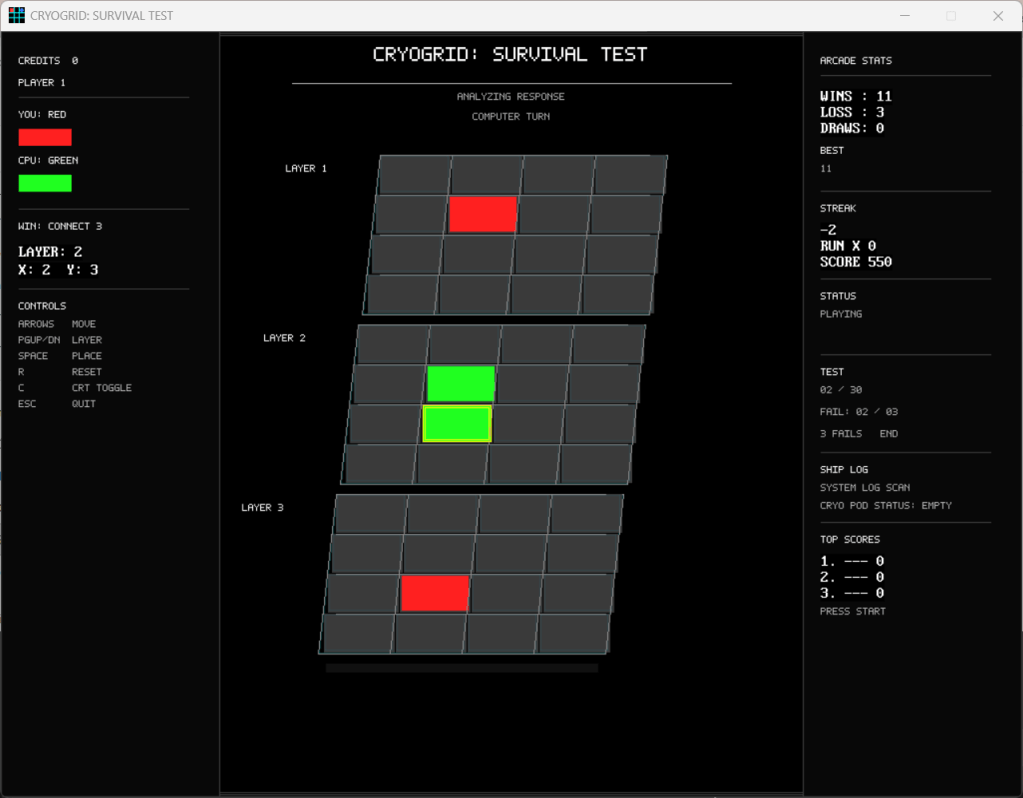Click the bottom-right empty cell of Layer 3
The image size is (1023, 798).
point(573,633)
